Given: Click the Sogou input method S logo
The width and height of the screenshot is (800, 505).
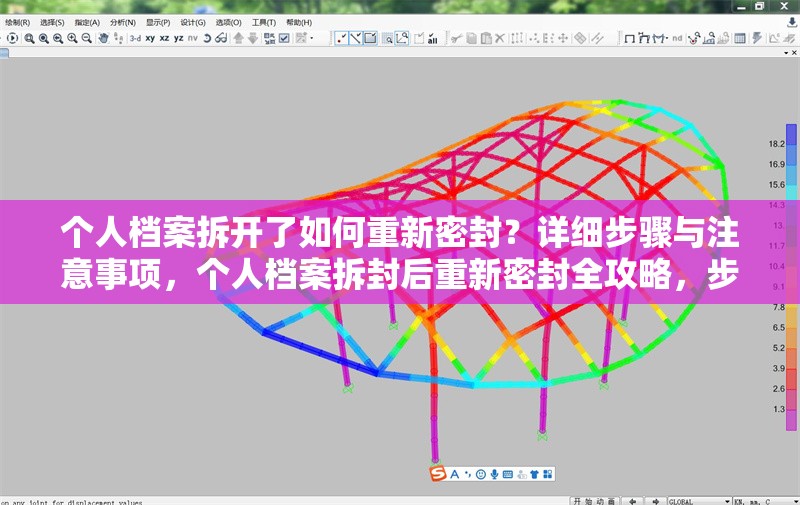Looking at the screenshot, I should pyautogui.click(x=438, y=474).
